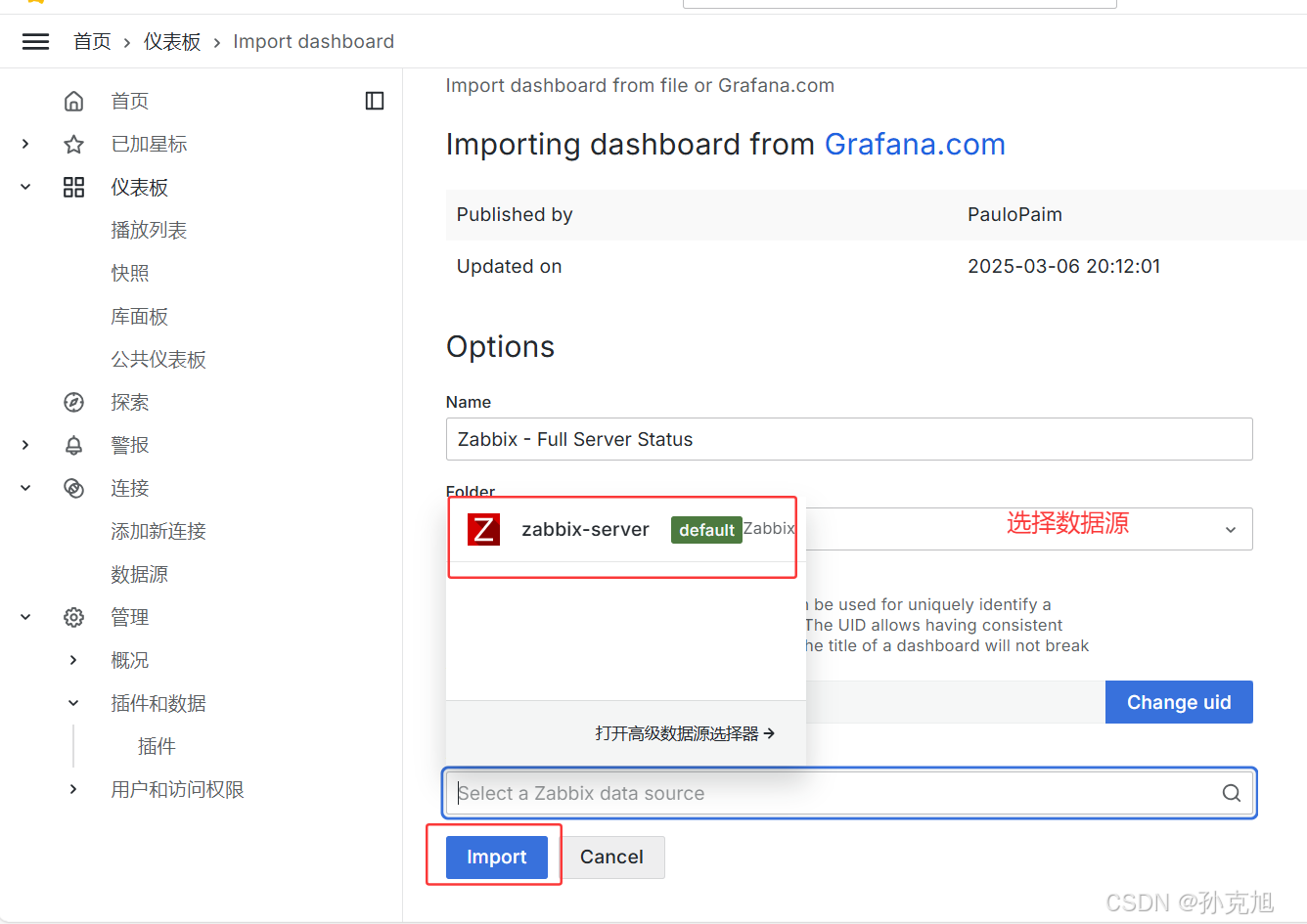The image size is (1307, 924).
Task: Open 警报 in the sidebar
Action: [130, 445]
